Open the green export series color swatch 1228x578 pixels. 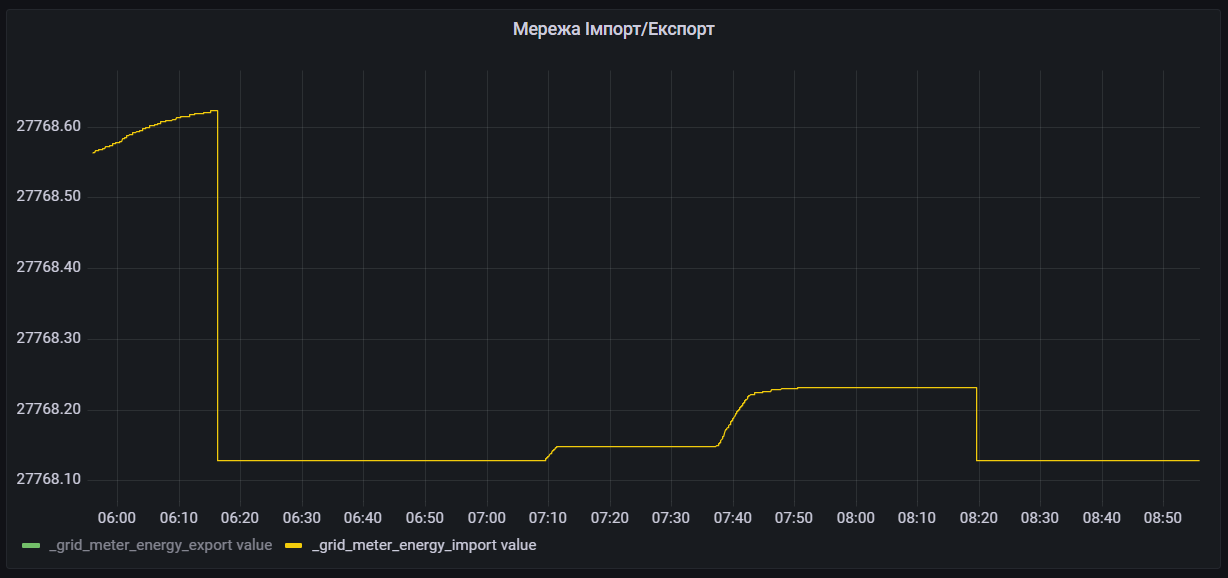click(30, 546)
